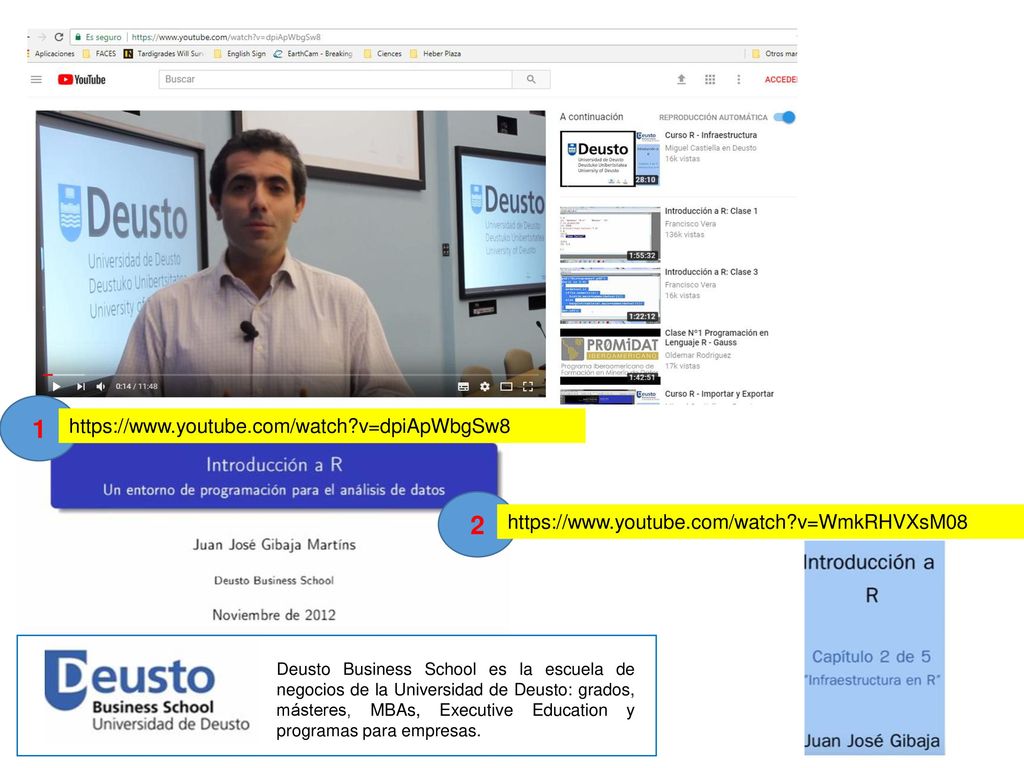Skip to the next video
This screenshot has height=768, width=1024.
[x=80, y=387]
